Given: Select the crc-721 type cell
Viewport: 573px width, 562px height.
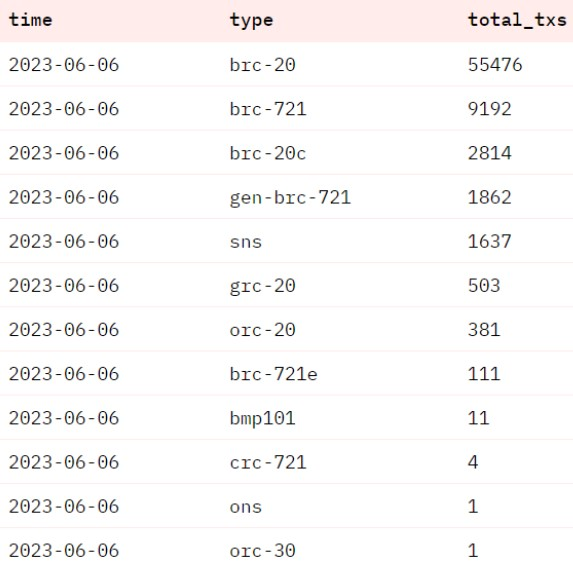Looking at the screenshot, I should (x=268, y=463).
